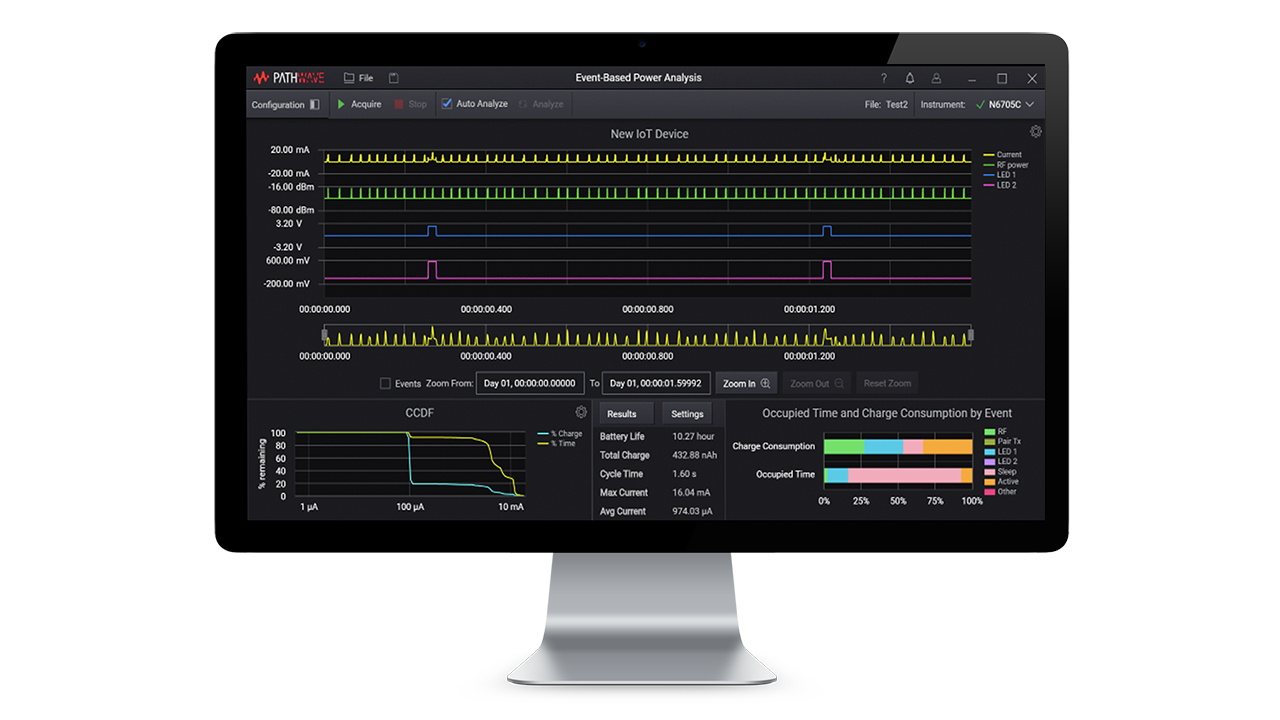This screenshot has width=1280, height=720.
Task: Click the PathWave logo
Action: tap(288, 78)
